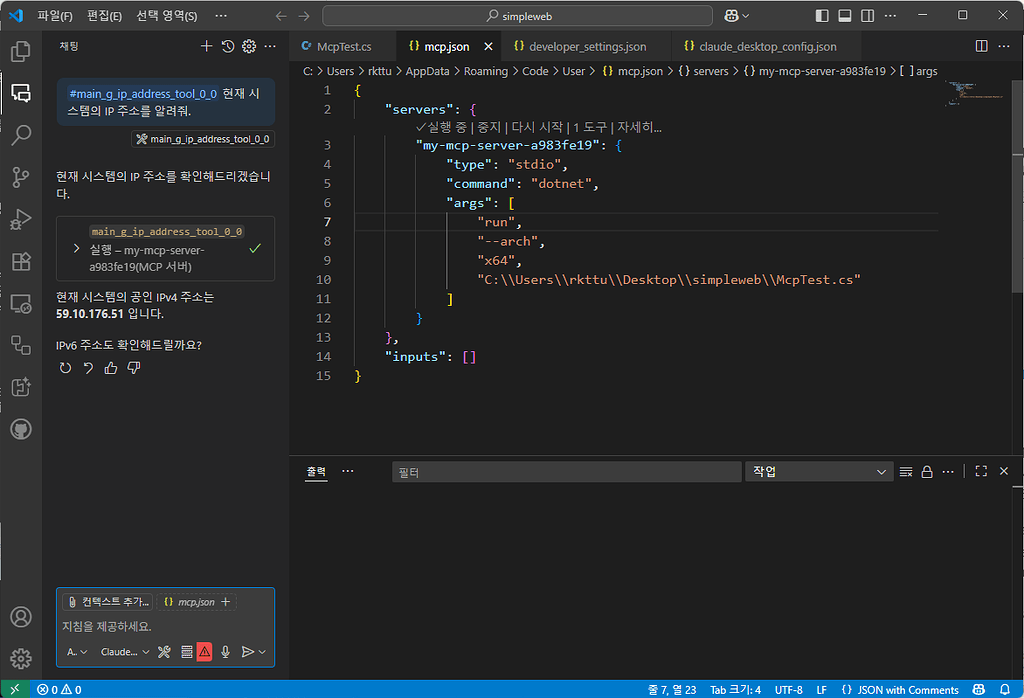
Task: Open the Explorer view in activity bar
Action: pyautogui.click(x=21, y=52)
